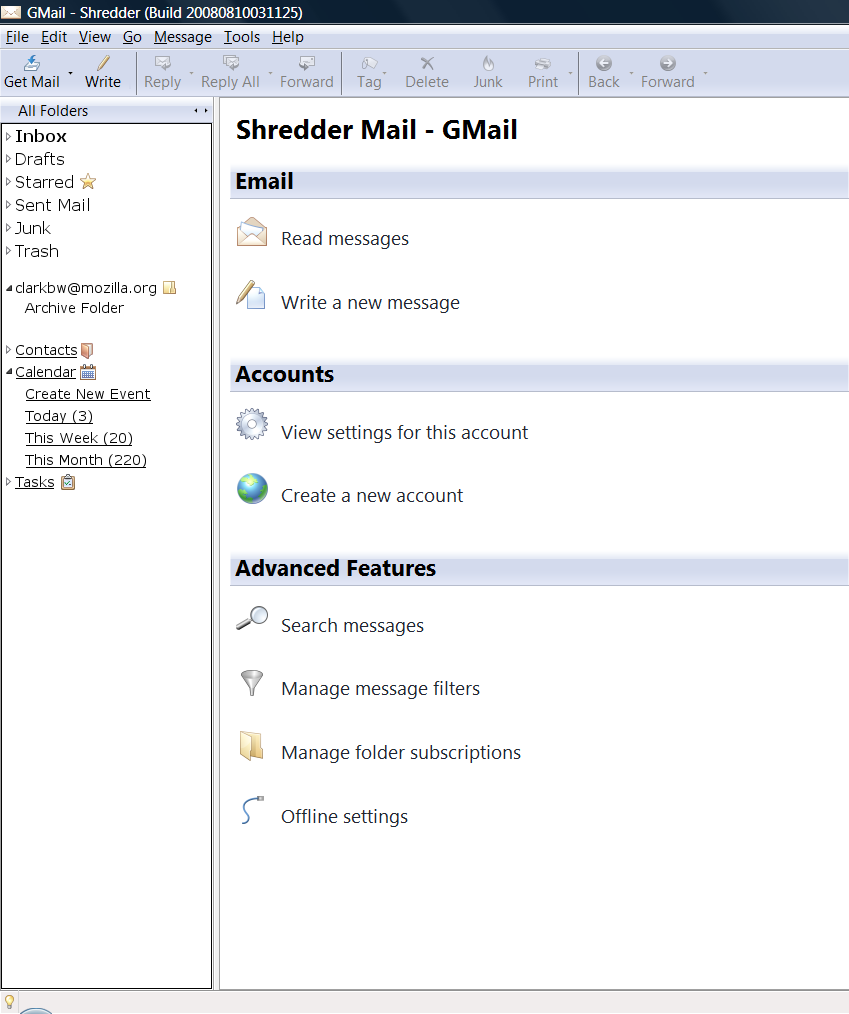Click the Calendar icon in sidebar
Image resolution: width=849 pixels, height=1014 pixels.
(88, 372)
